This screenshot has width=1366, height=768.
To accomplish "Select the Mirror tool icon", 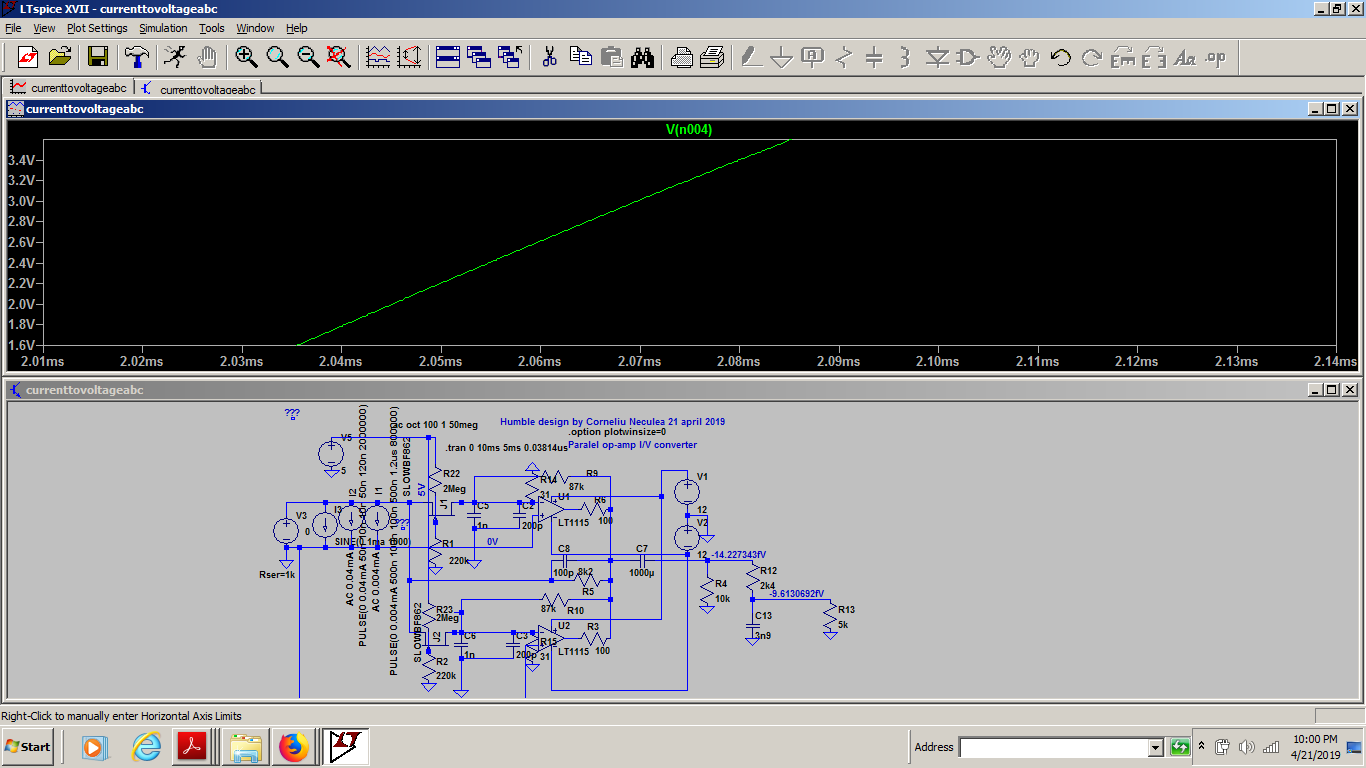I will tap(1154, 57).
